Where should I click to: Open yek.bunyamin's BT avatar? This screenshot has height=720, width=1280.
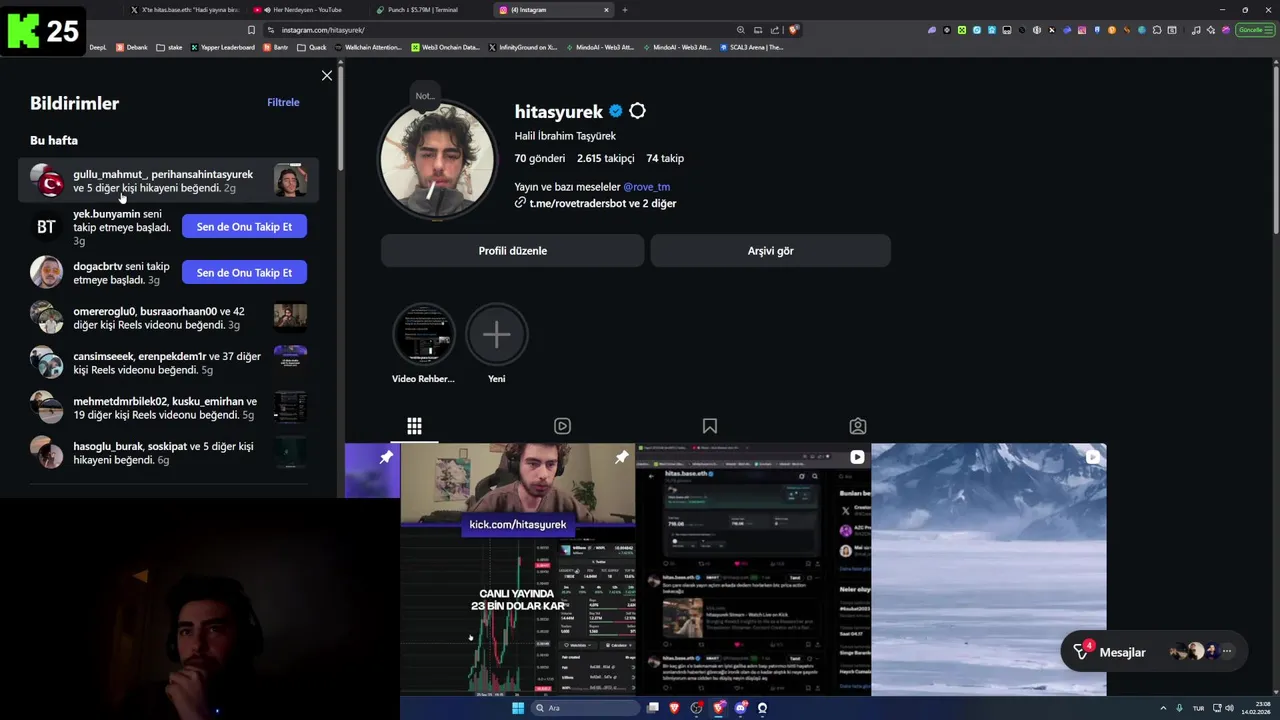(46, 227)
